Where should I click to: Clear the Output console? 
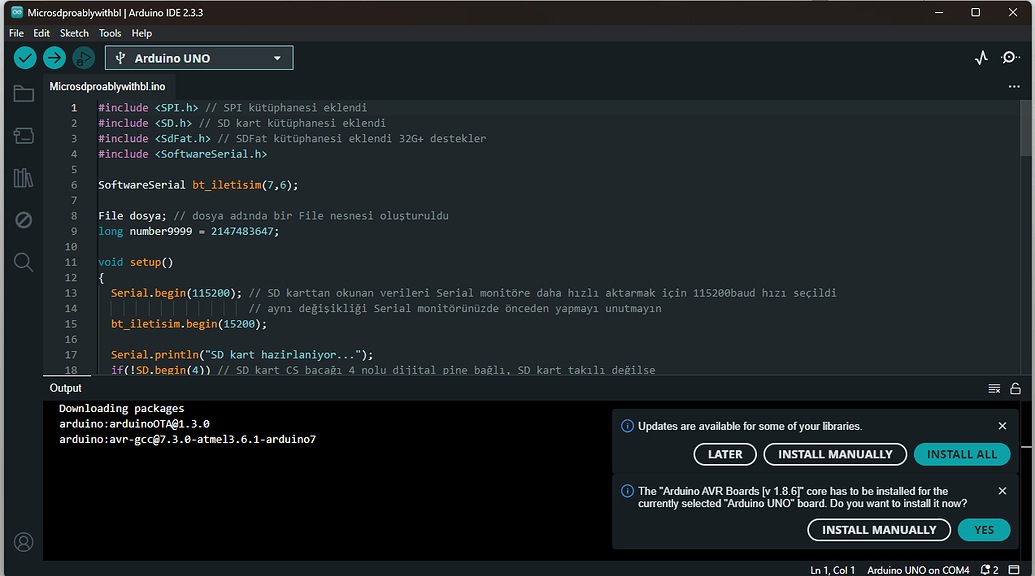click(x=993, y=388)
